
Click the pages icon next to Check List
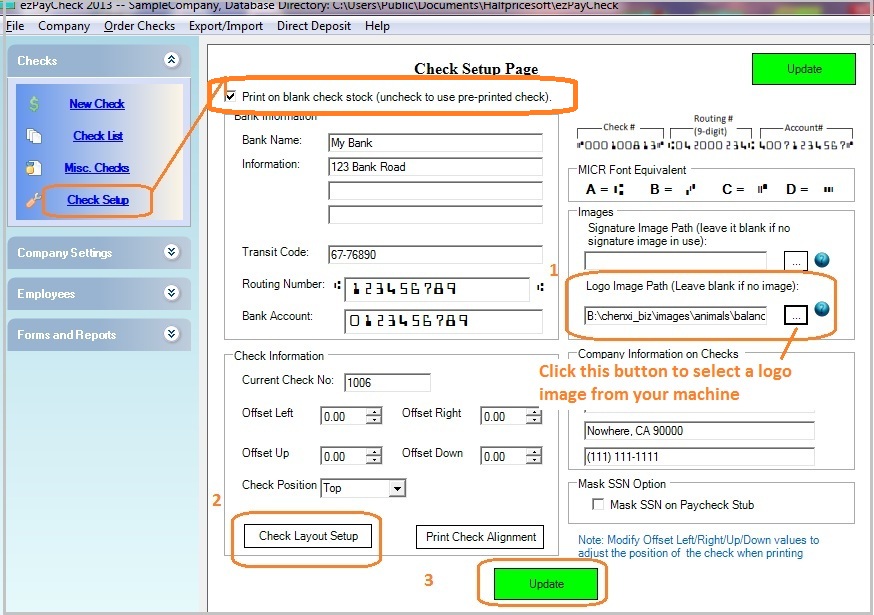[x=33, y=134]
